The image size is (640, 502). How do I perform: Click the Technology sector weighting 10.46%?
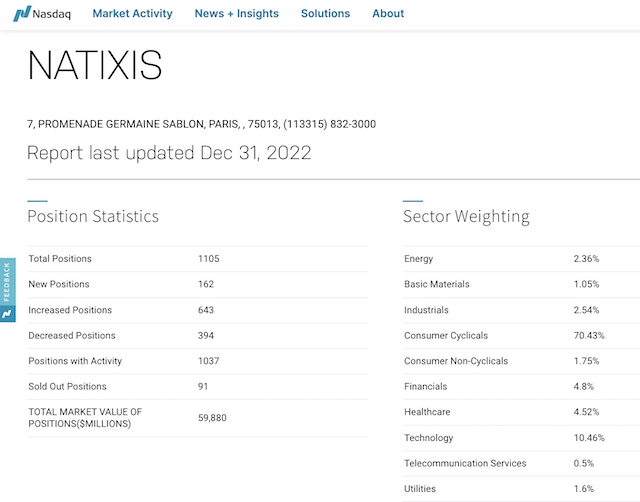(x=589, y=438)
